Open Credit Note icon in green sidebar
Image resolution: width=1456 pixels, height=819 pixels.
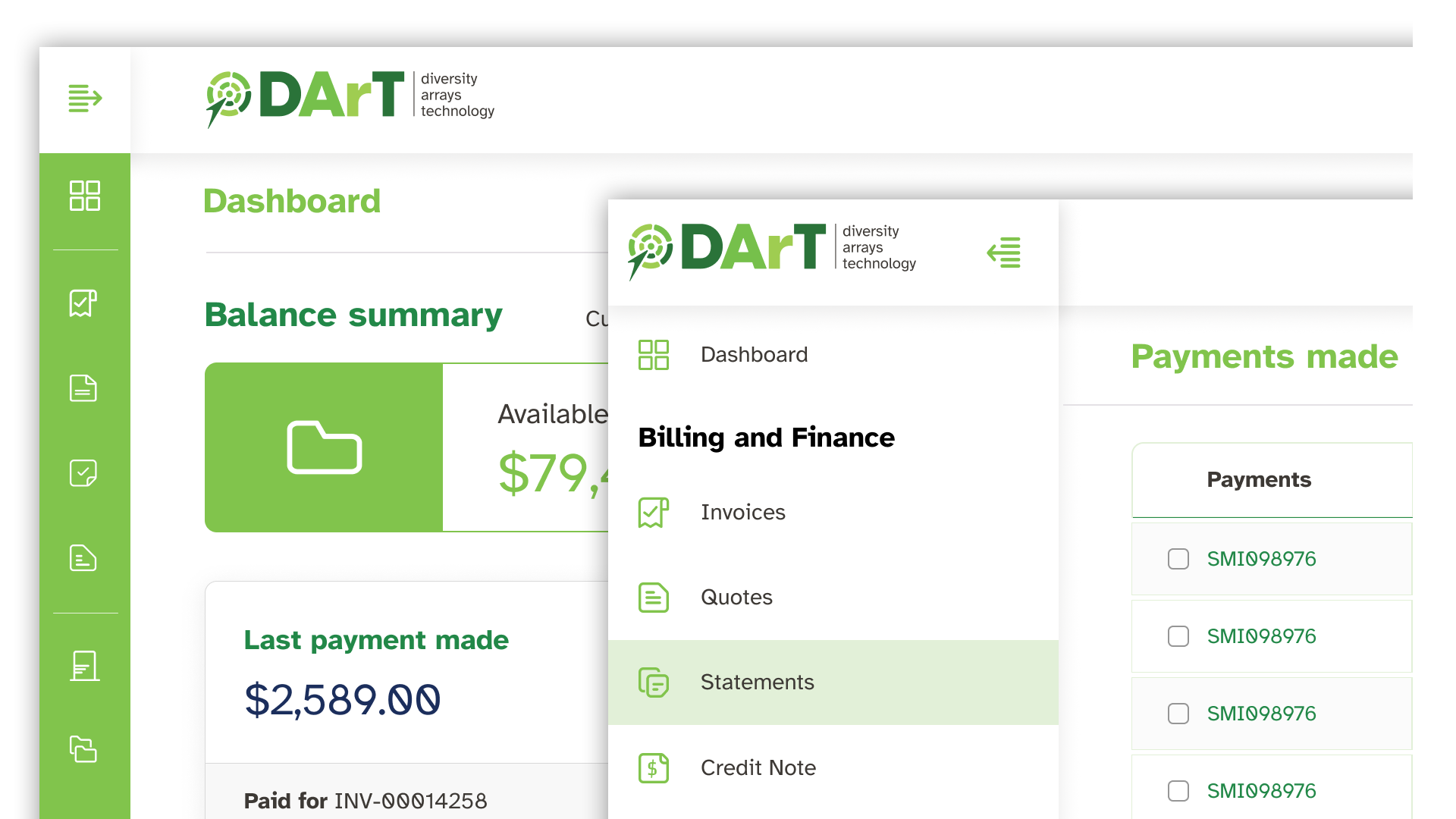83,558
